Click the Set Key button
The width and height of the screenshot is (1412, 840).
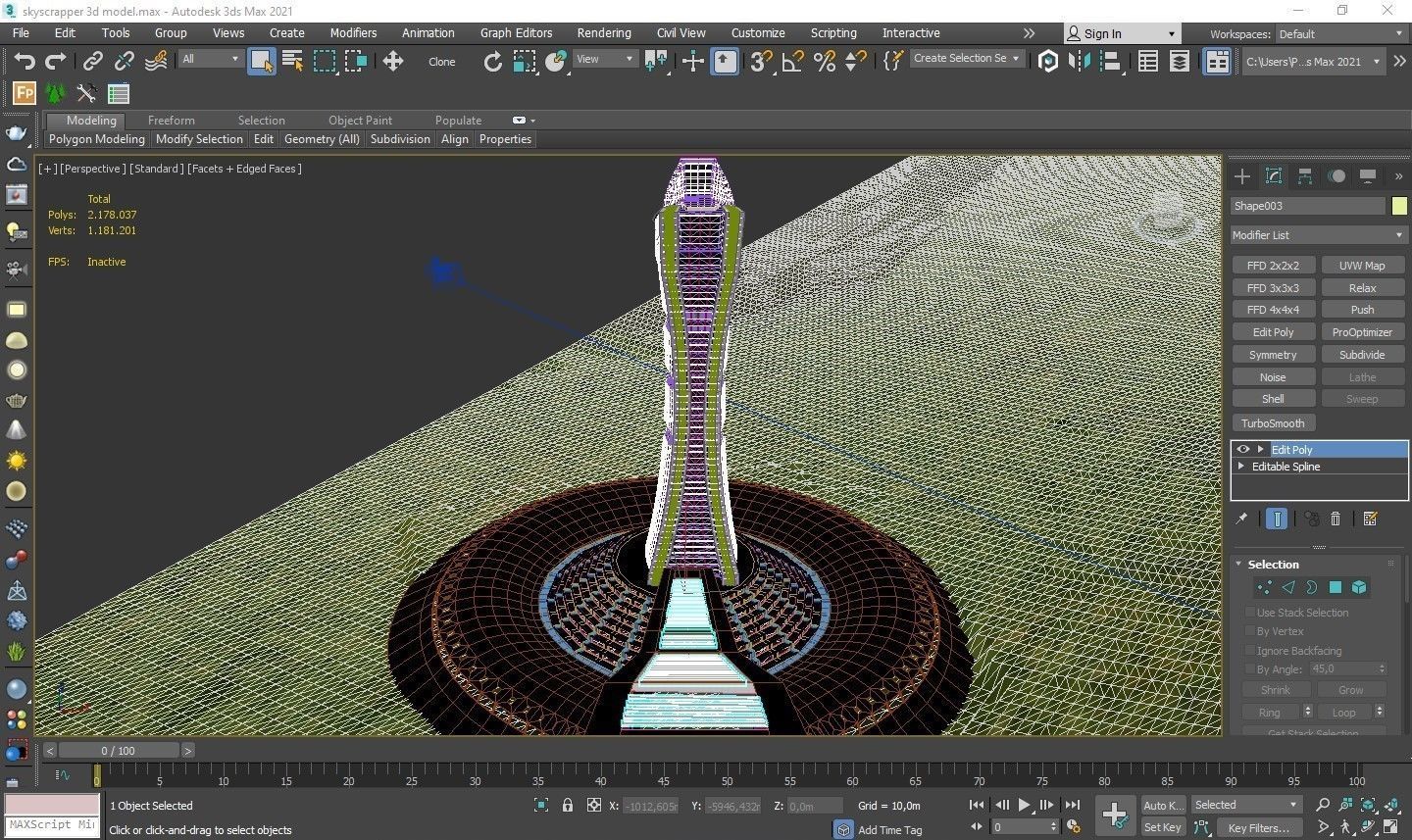[x=1163, y=827]
